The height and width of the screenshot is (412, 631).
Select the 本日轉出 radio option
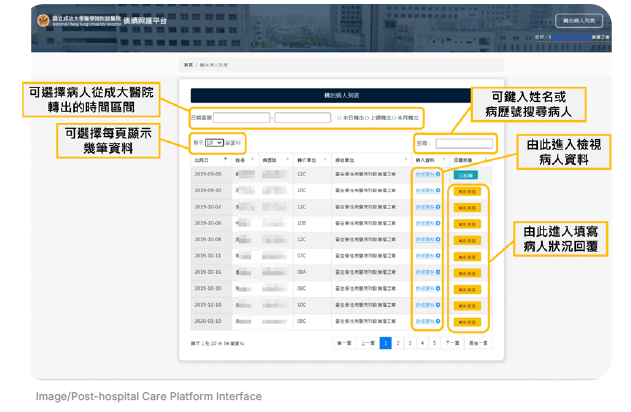pyautogui.click(x=339, y=117)
